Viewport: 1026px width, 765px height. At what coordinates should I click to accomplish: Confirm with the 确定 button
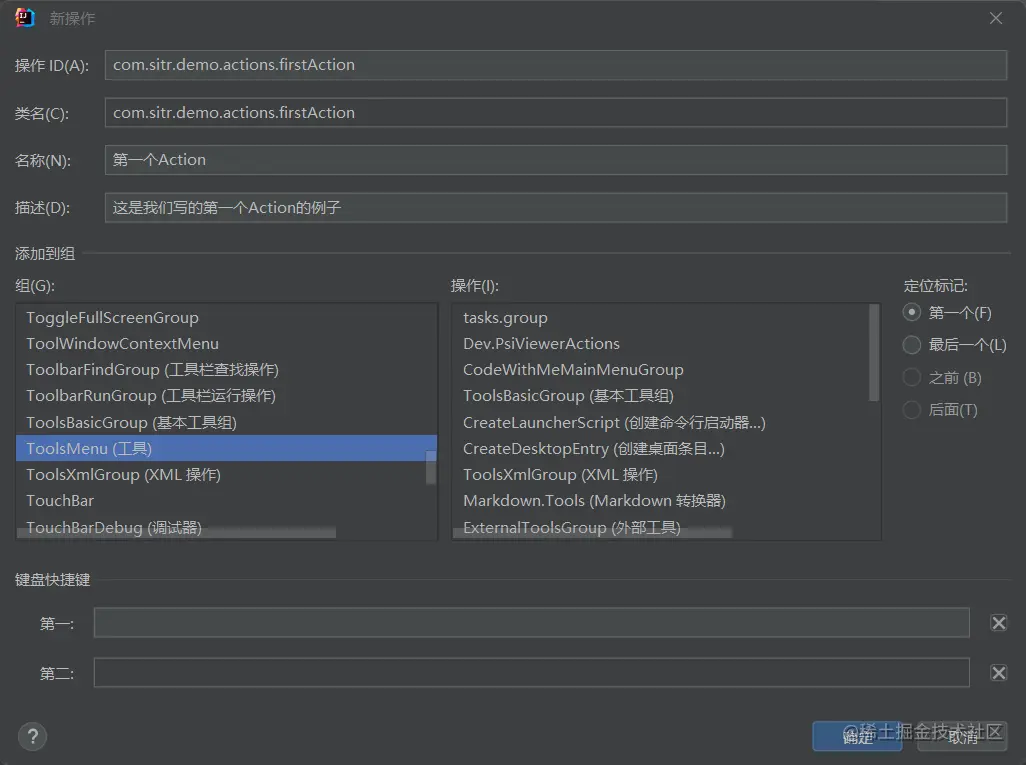tap(857, 736)
